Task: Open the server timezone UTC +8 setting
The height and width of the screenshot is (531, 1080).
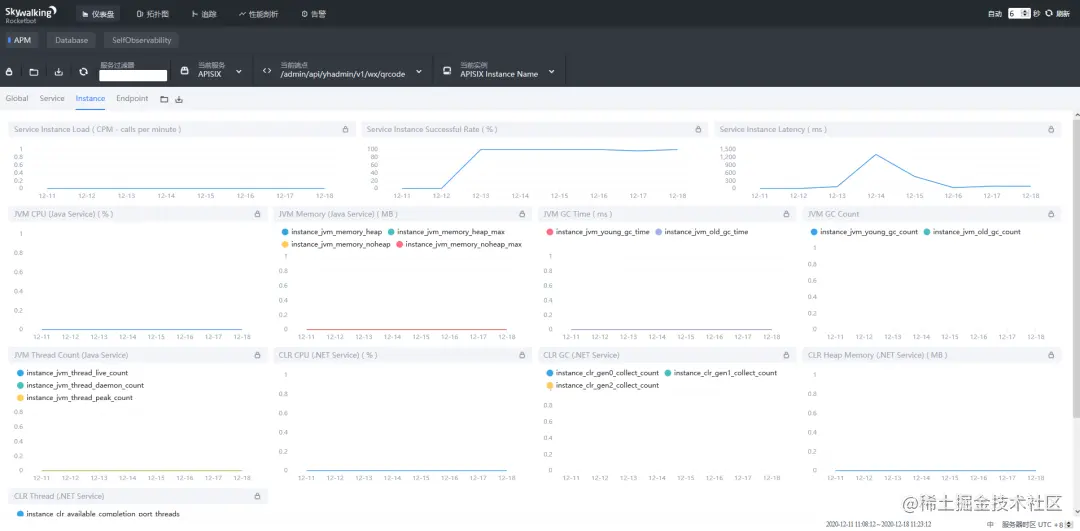Action: (1035, 524)
